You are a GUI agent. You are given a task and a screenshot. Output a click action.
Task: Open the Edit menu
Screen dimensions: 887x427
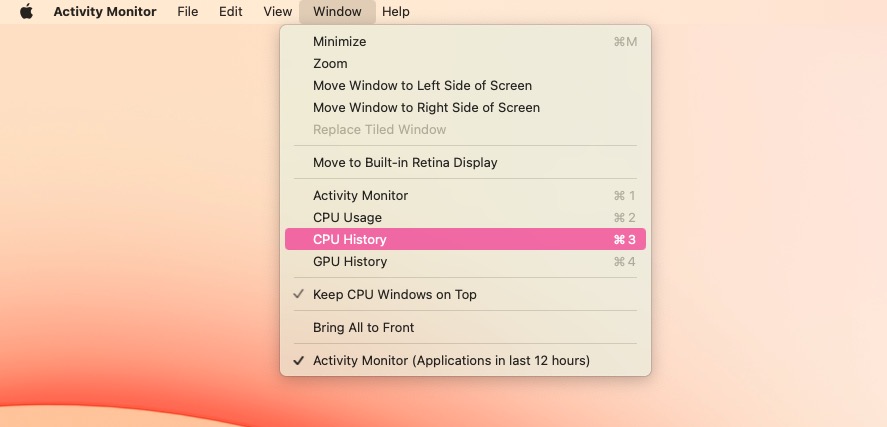tap(231, 12)
